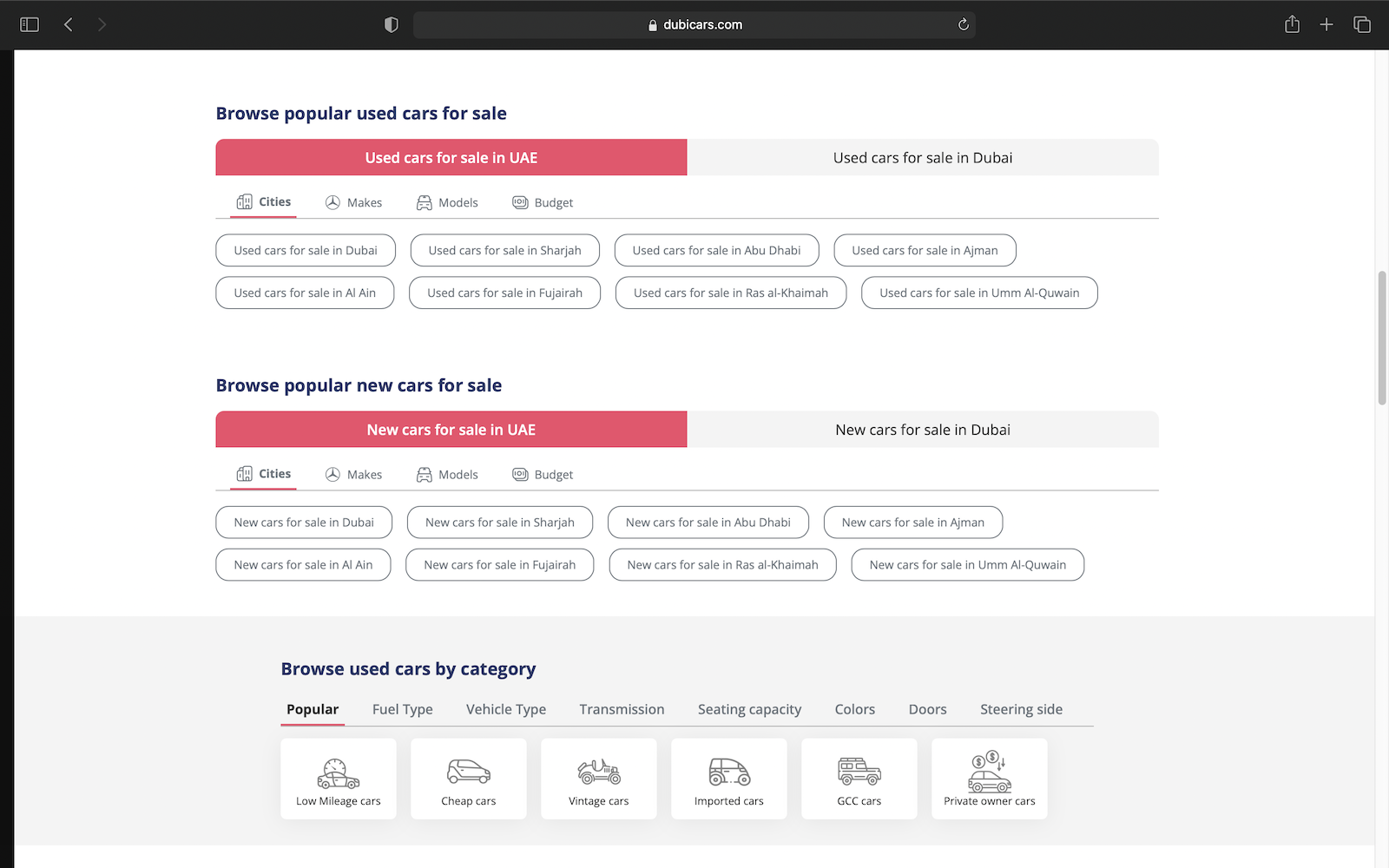Switch to Budget tab under new cars
Screen dimensions: 1389x868
(543, 475)
